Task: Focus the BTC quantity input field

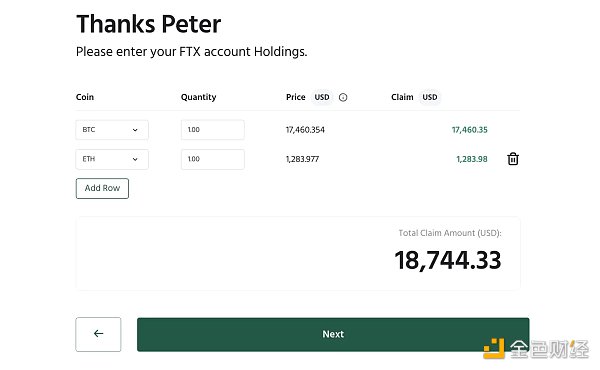Action: tap(213, 130)
